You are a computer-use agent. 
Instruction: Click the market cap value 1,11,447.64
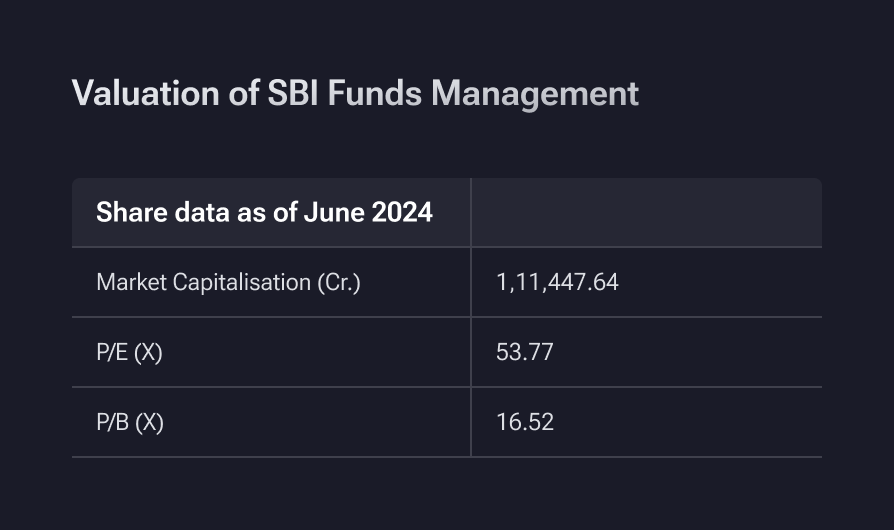(x=557, y=282)
